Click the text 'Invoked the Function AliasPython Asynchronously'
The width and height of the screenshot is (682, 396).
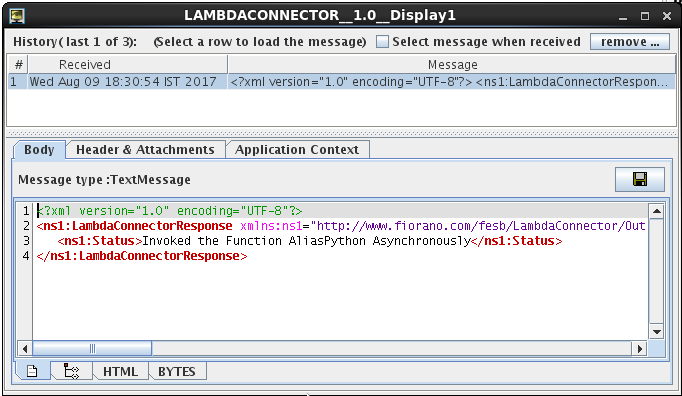(306, 241)
